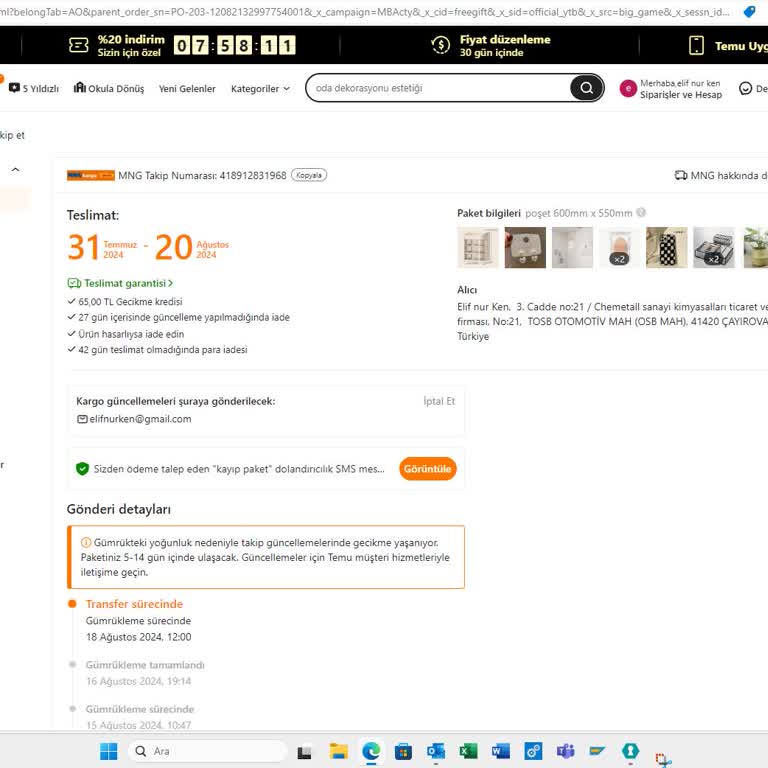This screenshot has width=768, height=768.
Task: Open Siparişler ve Hesap menu
Action: [x=680, y=95]
